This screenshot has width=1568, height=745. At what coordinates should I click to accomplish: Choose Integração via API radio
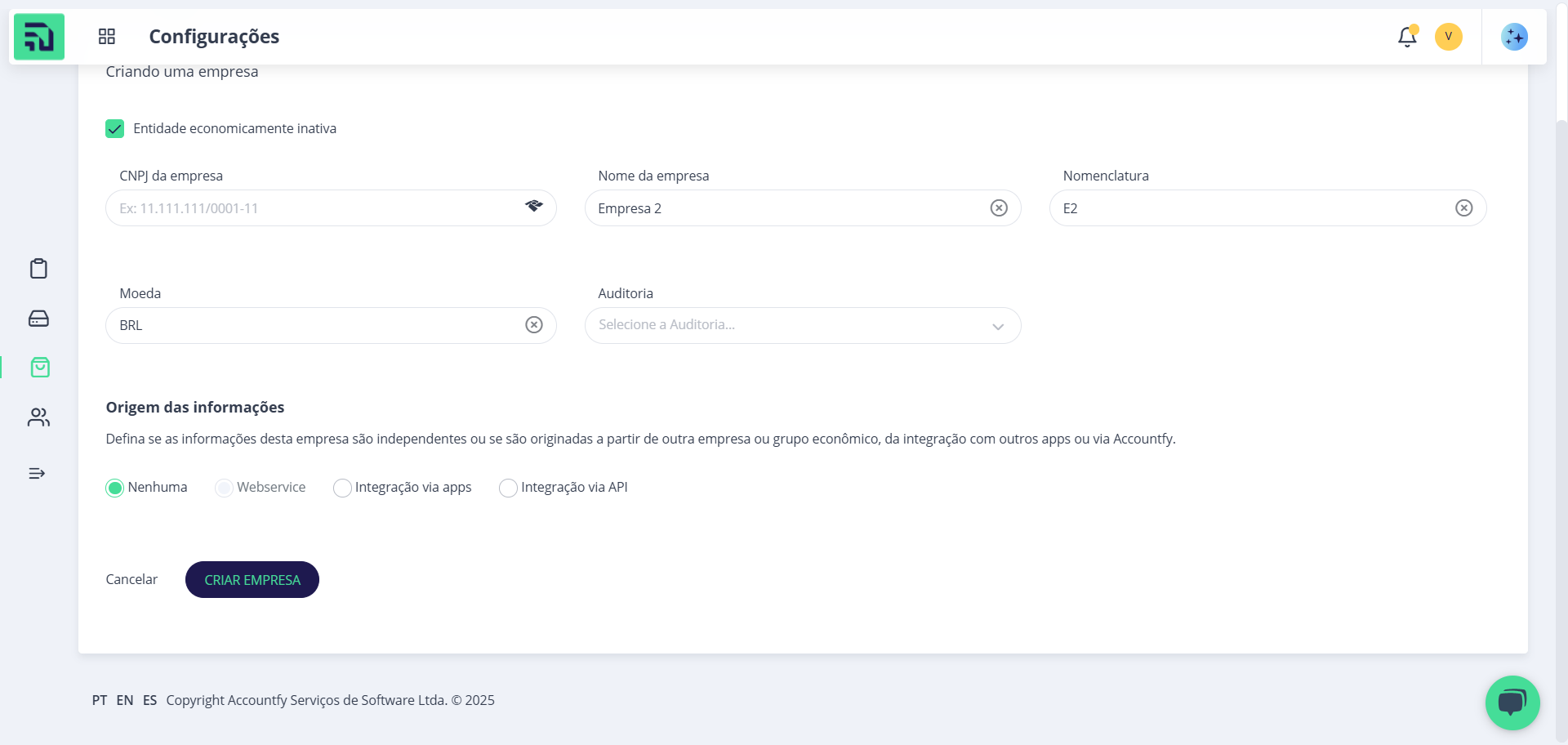point(508,488)
